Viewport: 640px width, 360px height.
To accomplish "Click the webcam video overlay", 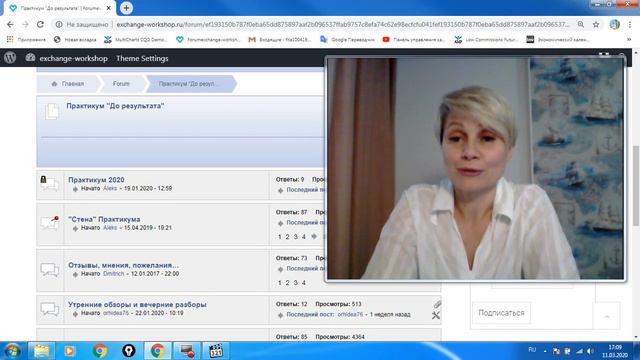I will (x=476, y=169).
